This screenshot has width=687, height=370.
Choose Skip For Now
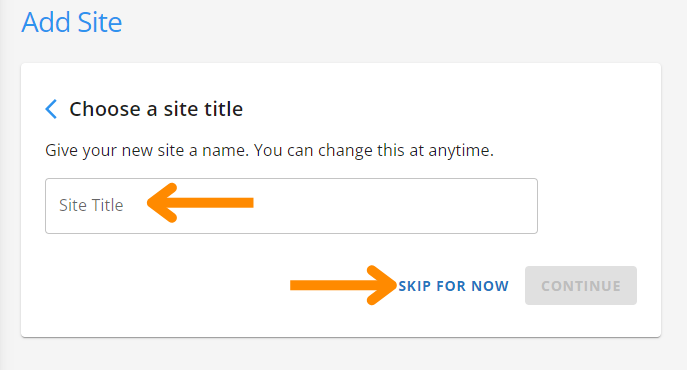pyautogui.click(x=453, y=286)
